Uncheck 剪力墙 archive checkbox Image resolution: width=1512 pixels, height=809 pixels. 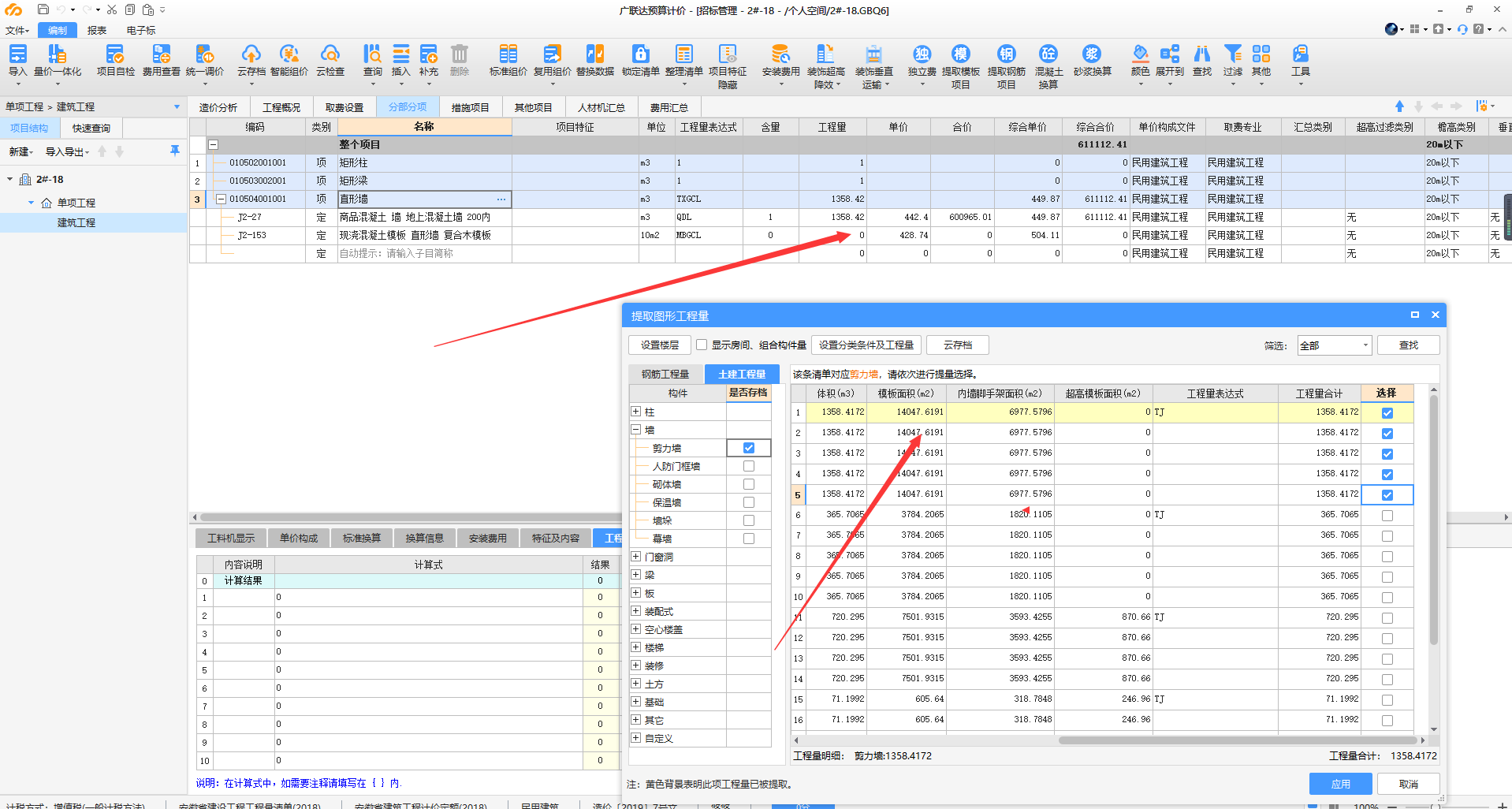(x=749, y=448)
